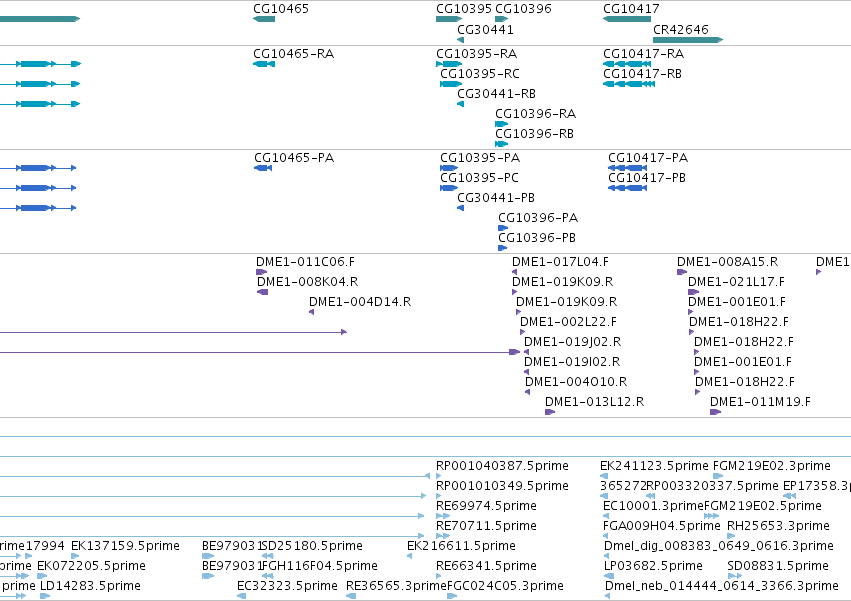Select clone end DME1-008A15.R
Viewport: 851px width, 601px height.
click(728, 262)
